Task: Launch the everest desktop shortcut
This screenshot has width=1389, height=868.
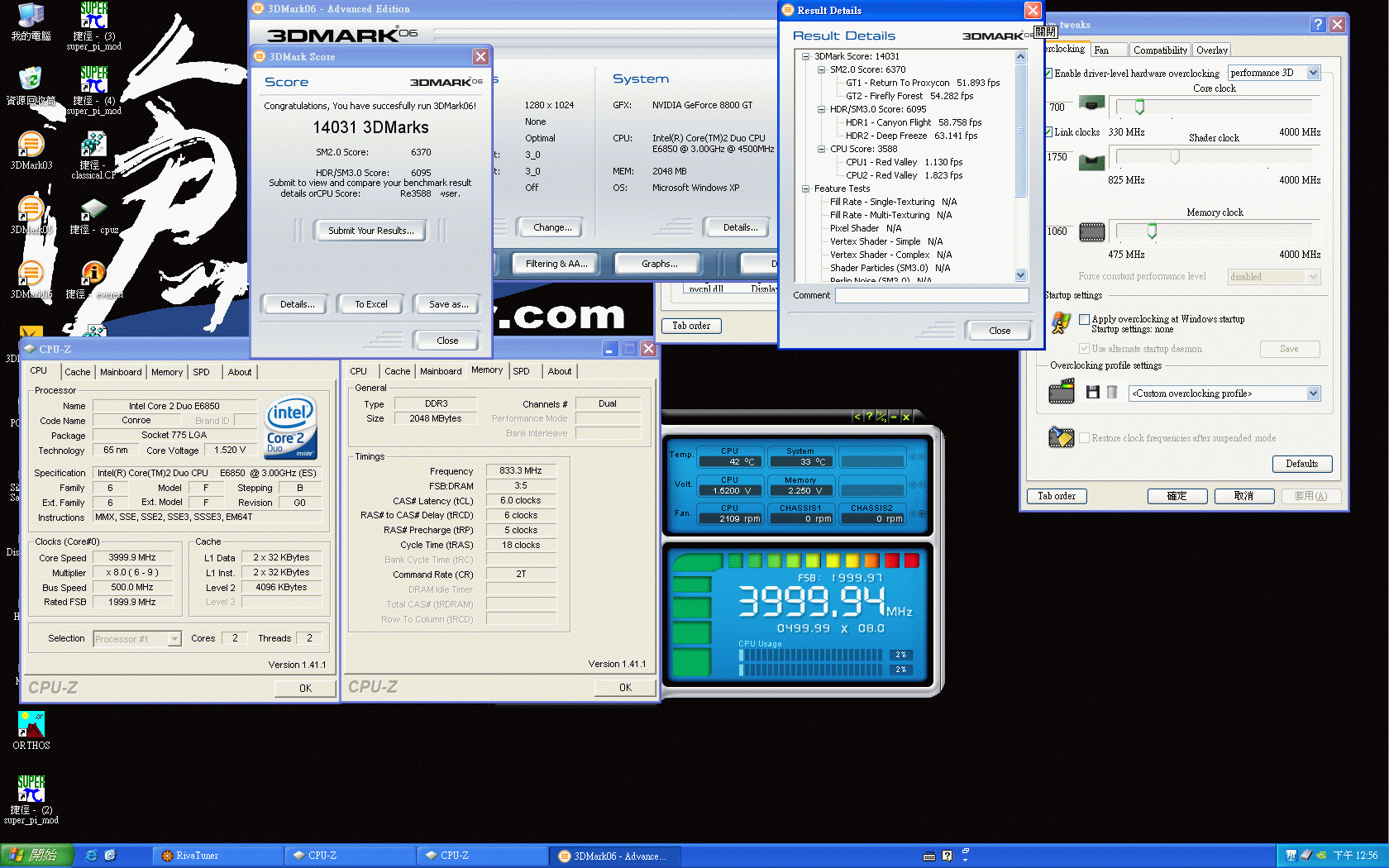Action: 93,279
